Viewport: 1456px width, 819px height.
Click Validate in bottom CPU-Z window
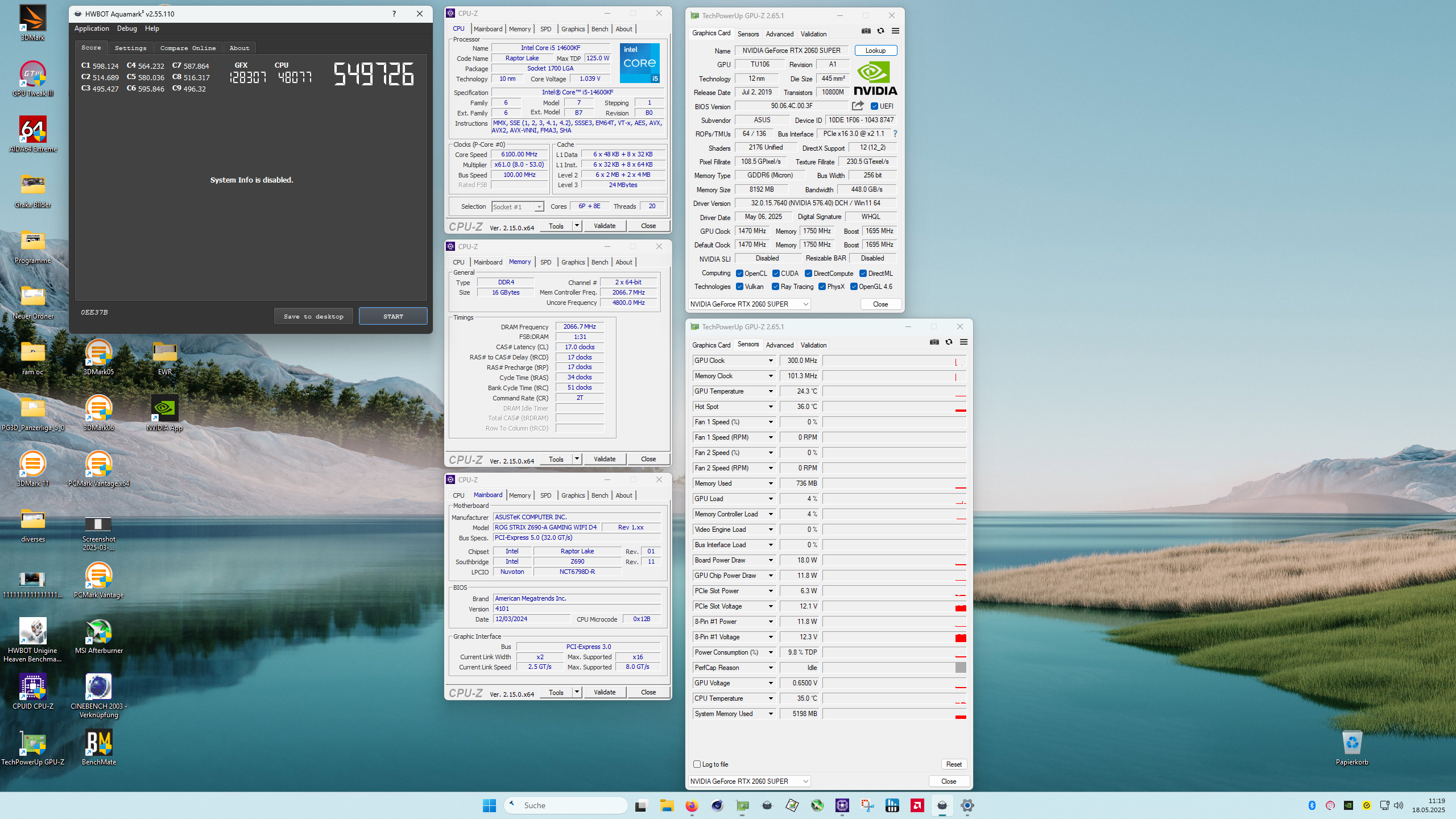pyautogui.click(x=605, y=692)
